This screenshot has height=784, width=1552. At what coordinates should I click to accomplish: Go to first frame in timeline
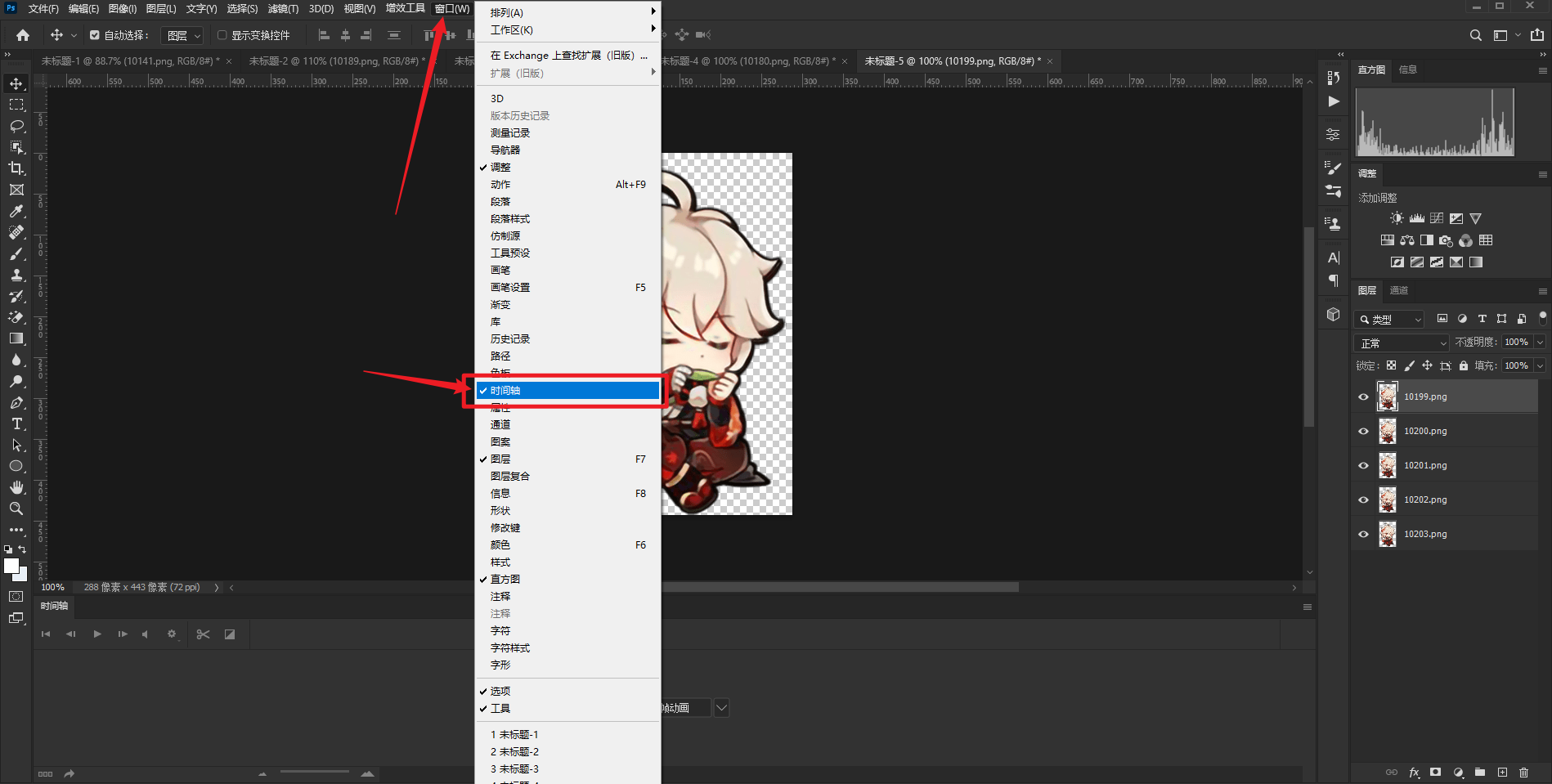[x=46, y=634]
